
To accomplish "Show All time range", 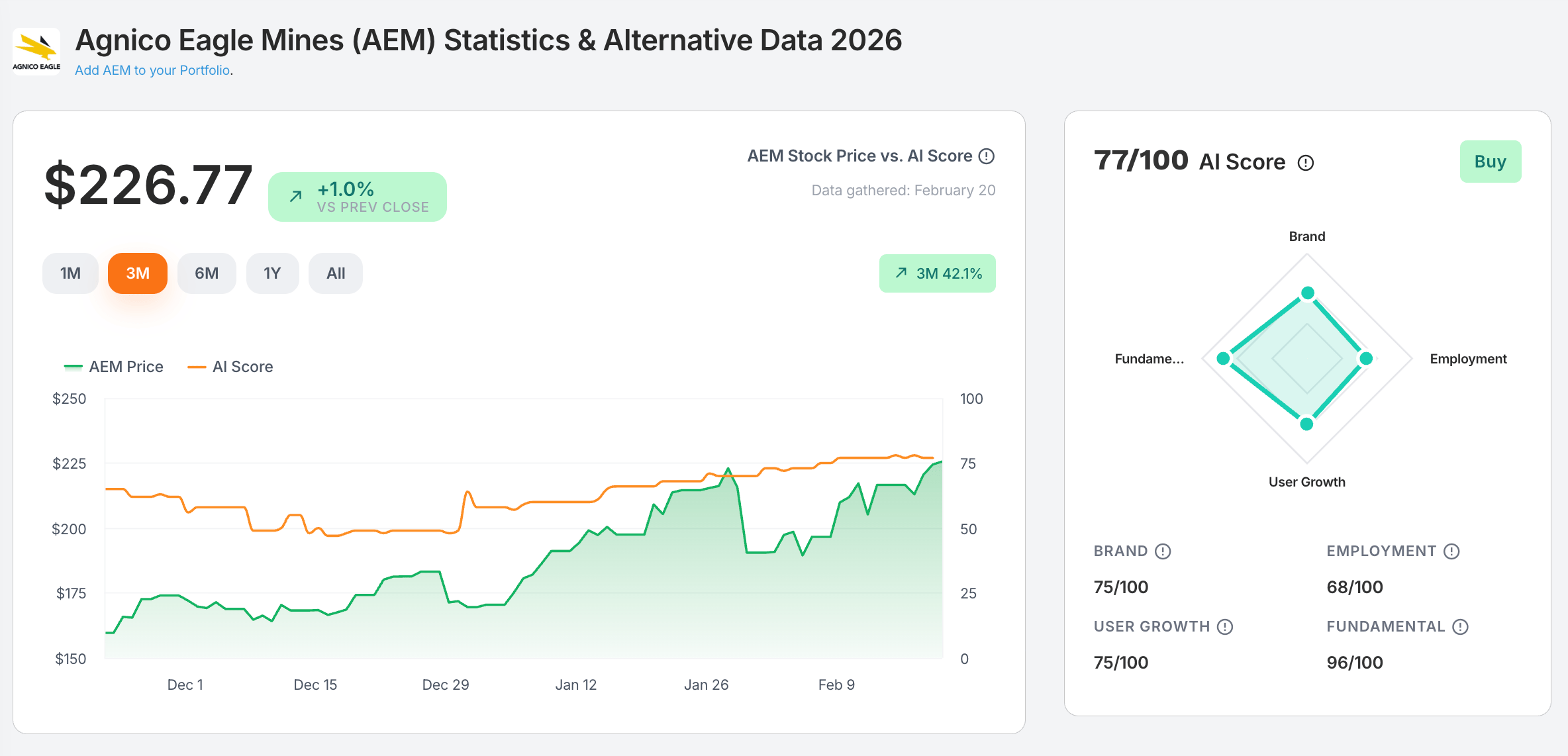I will click(x=336, y=273).
